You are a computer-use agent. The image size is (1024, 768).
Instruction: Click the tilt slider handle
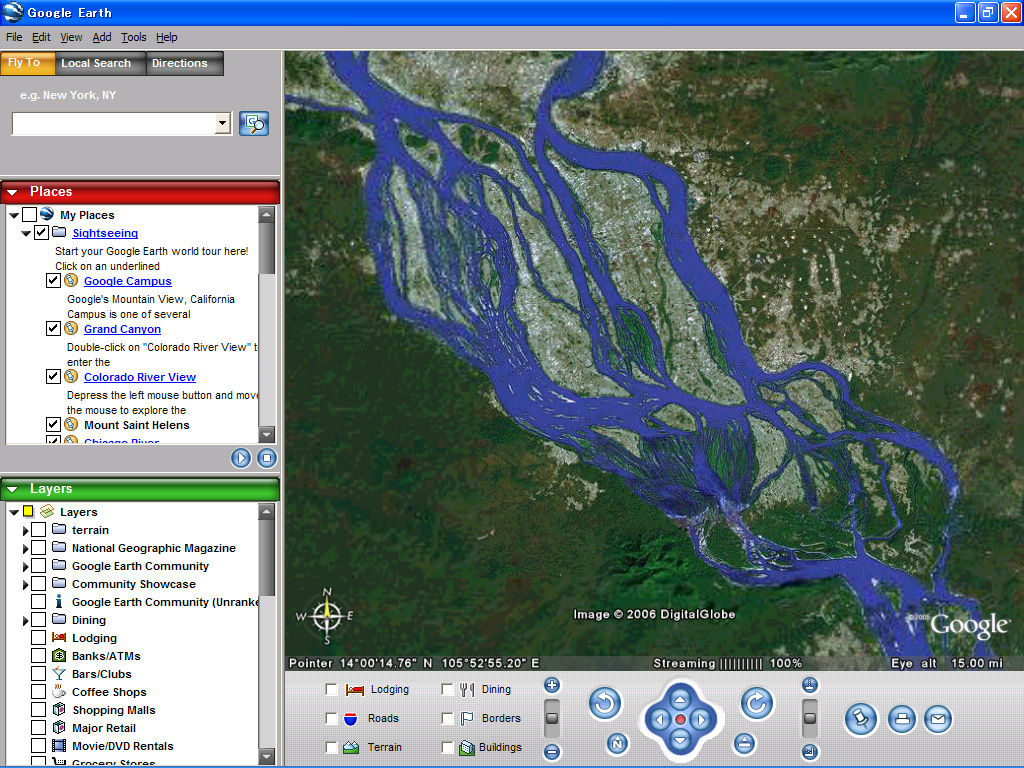(x=810, y=718)
